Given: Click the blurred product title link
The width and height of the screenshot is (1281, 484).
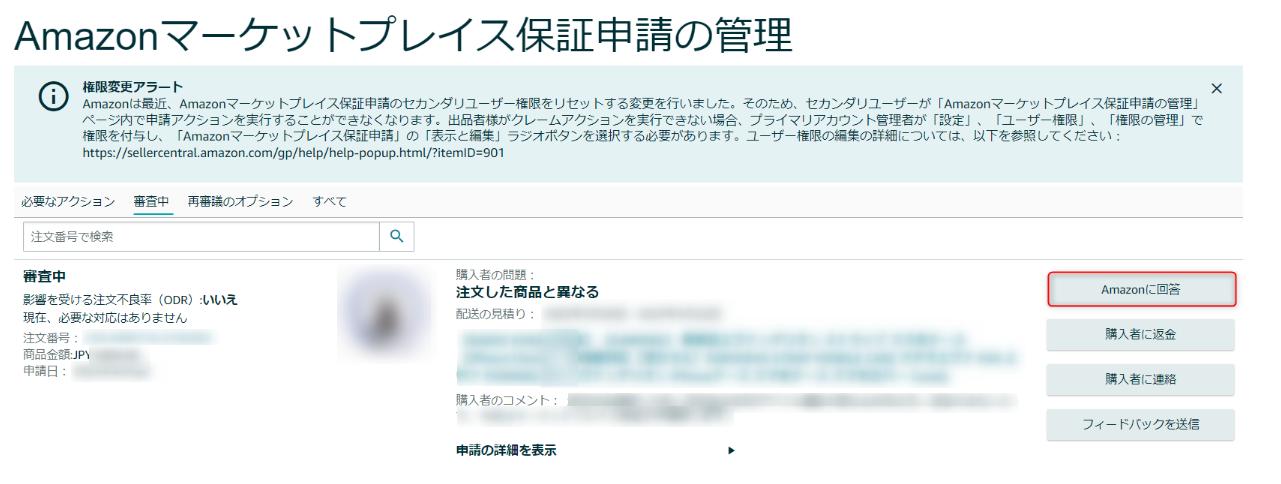Looking at the screenshot, I should click(x=738, y=358).
